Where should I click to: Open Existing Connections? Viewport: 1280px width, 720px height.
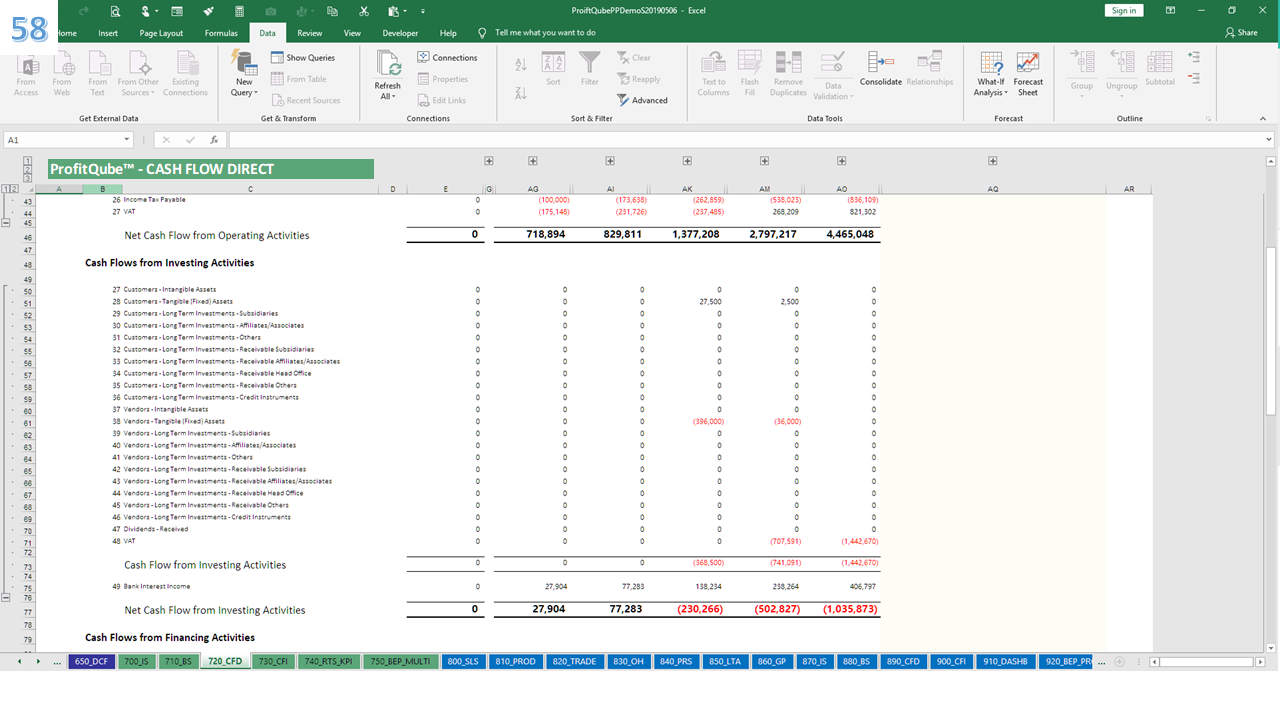pos(185,75)
